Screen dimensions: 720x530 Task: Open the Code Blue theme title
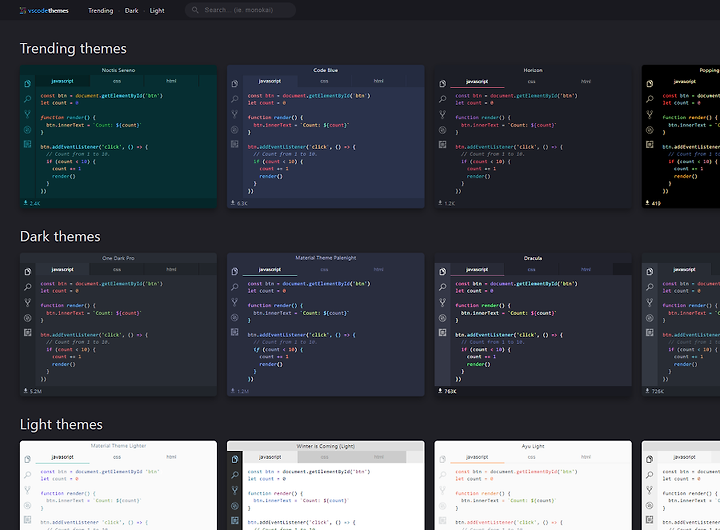326,70
